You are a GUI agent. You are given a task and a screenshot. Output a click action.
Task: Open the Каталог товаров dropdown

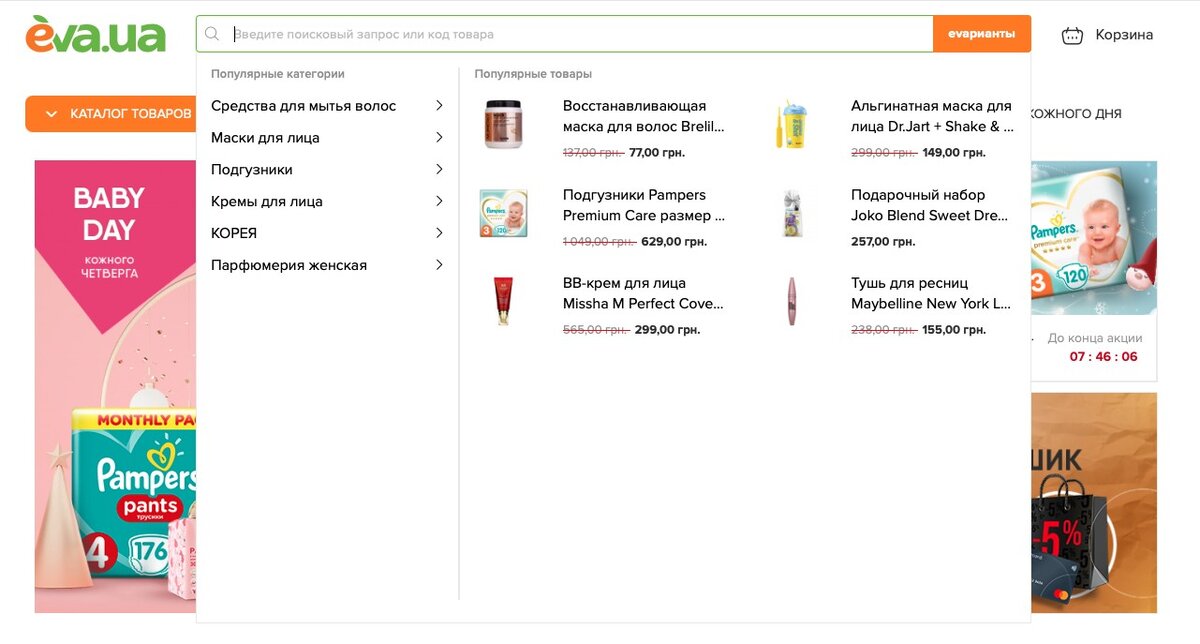(111, 114)
